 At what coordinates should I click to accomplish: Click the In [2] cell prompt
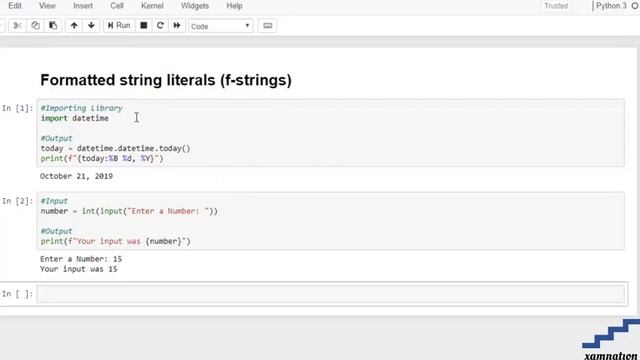click(x=17, y=201)
